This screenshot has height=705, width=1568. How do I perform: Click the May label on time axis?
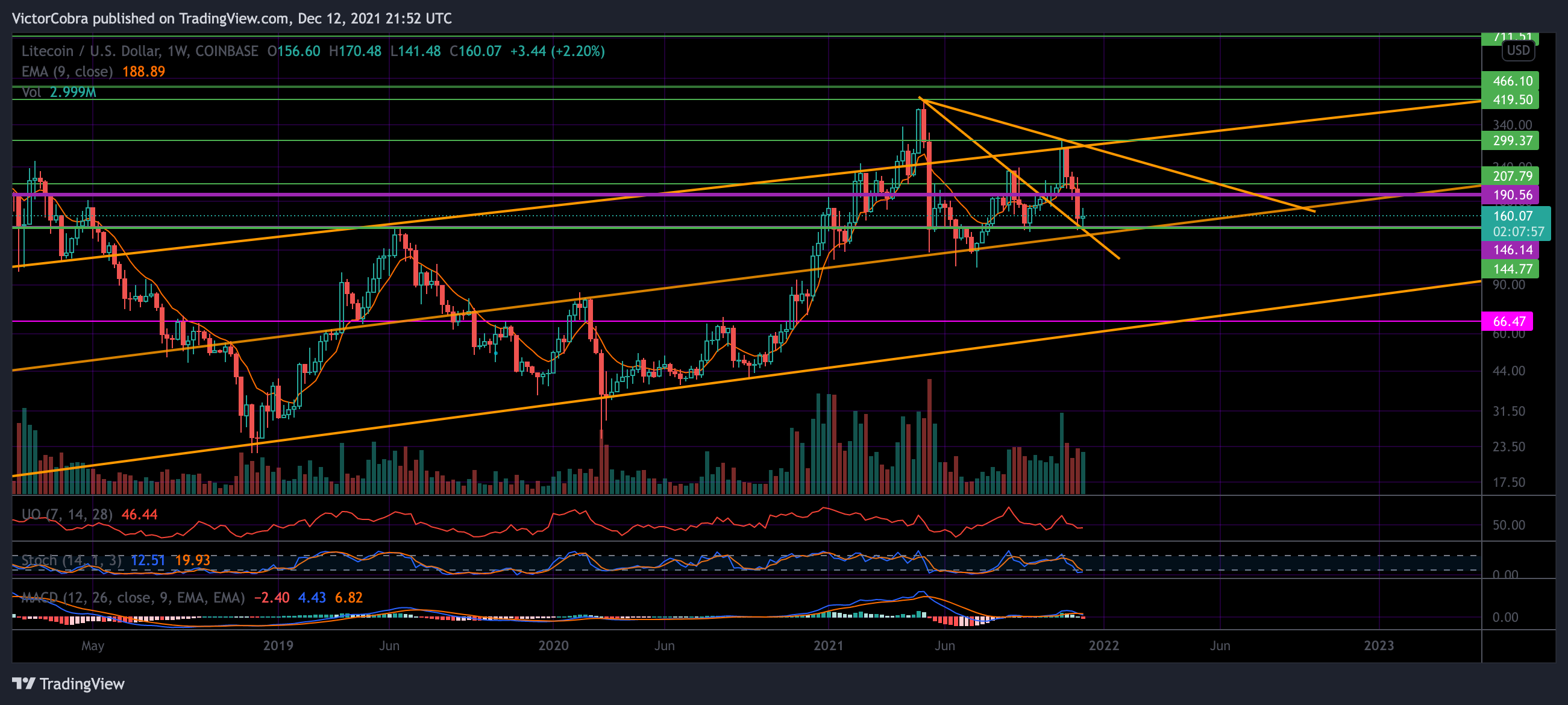(x=93, y=646)
